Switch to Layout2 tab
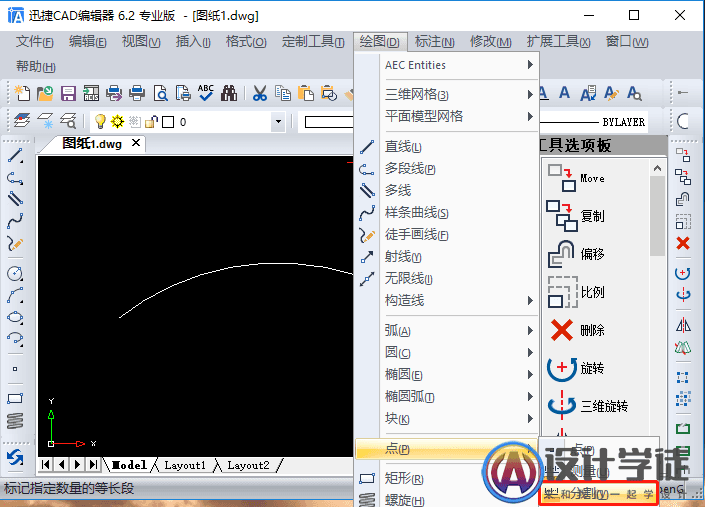Screen dimensions: 705x507 point(248,465)
